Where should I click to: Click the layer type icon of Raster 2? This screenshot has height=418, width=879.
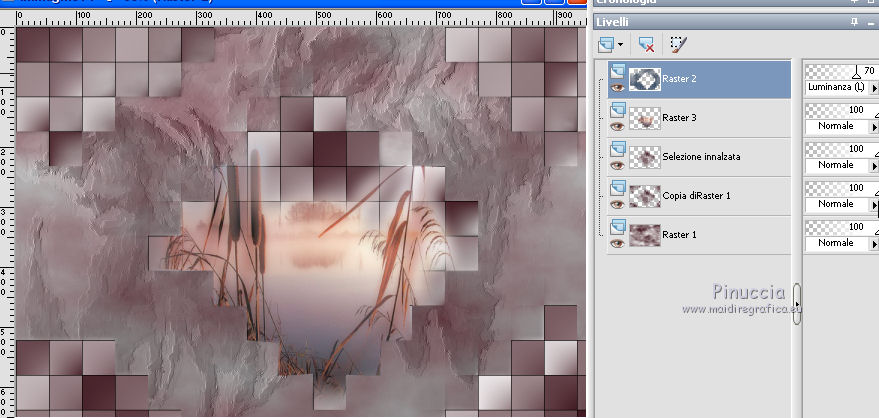[617, 71]
